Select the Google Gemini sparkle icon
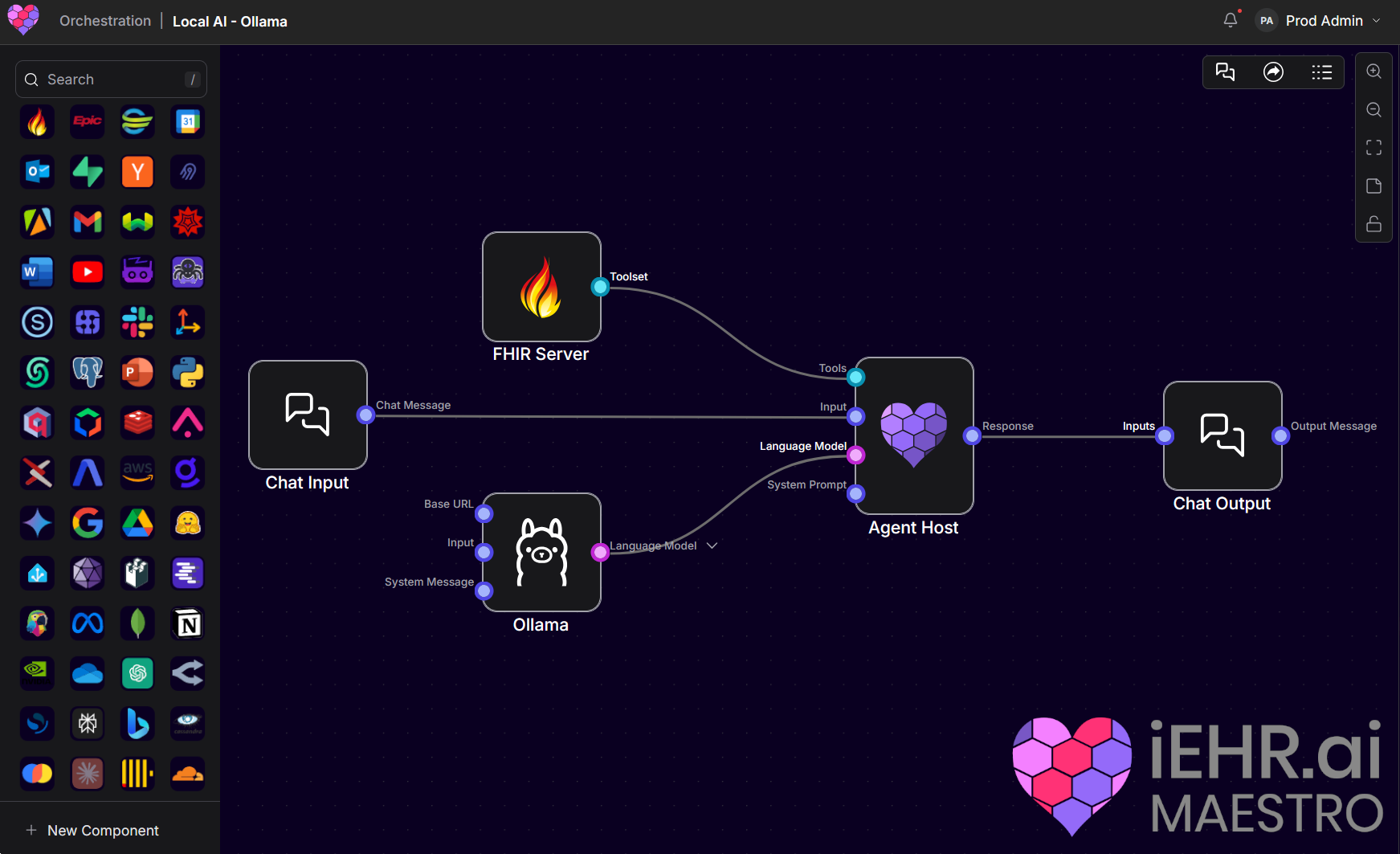Image resolution: width=1400 pixels, height=854 pixels. click(x=38, y=523)
